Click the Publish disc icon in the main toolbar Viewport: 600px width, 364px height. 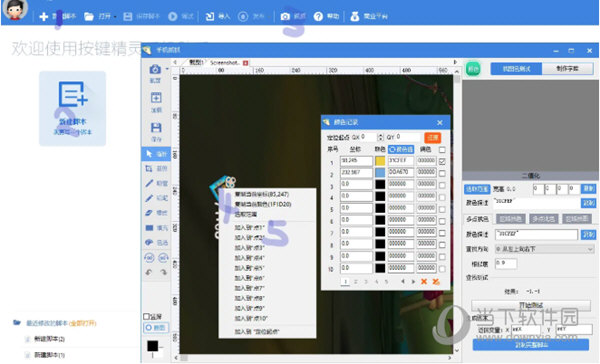click(243, 16)
